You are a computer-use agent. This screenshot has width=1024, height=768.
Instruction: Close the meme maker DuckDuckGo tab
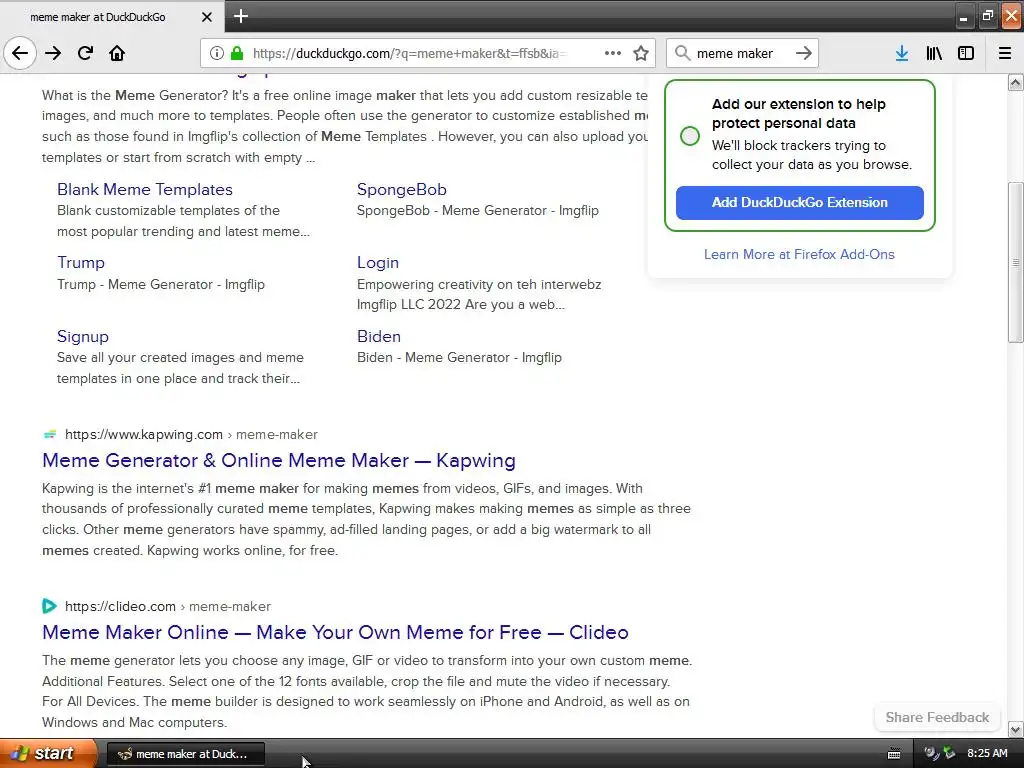click(x=206, y=17)
